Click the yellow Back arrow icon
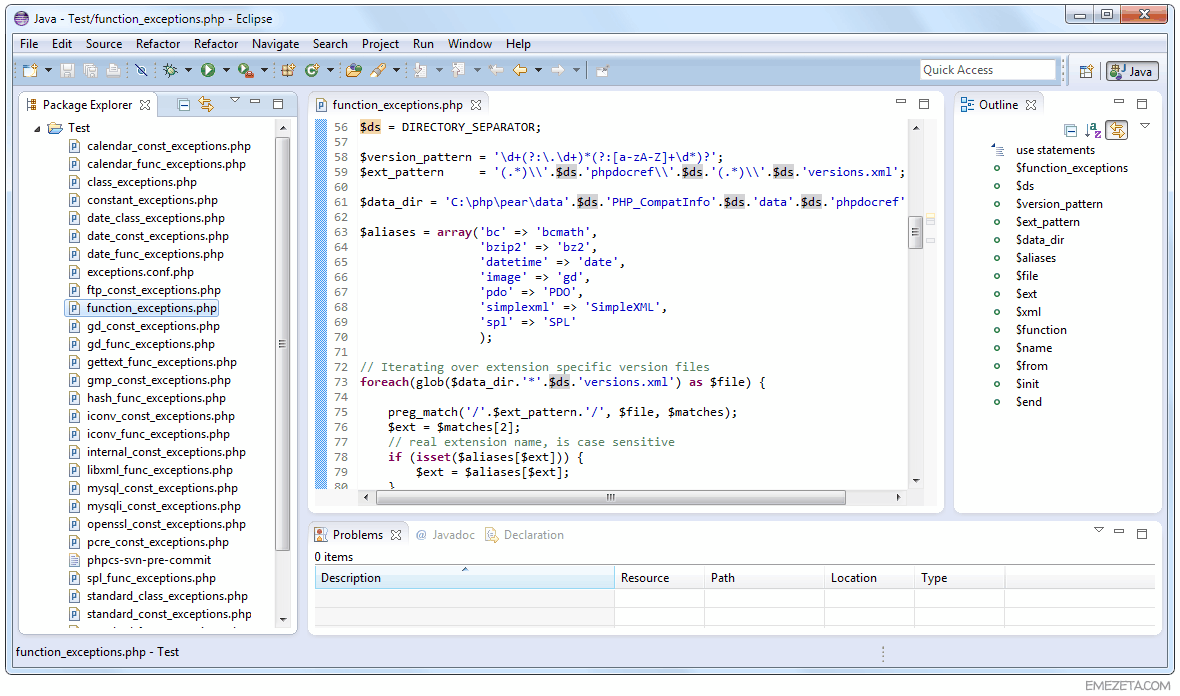Screen dimensions: 1180x696 pyautogui.click(x=520, y=71)
